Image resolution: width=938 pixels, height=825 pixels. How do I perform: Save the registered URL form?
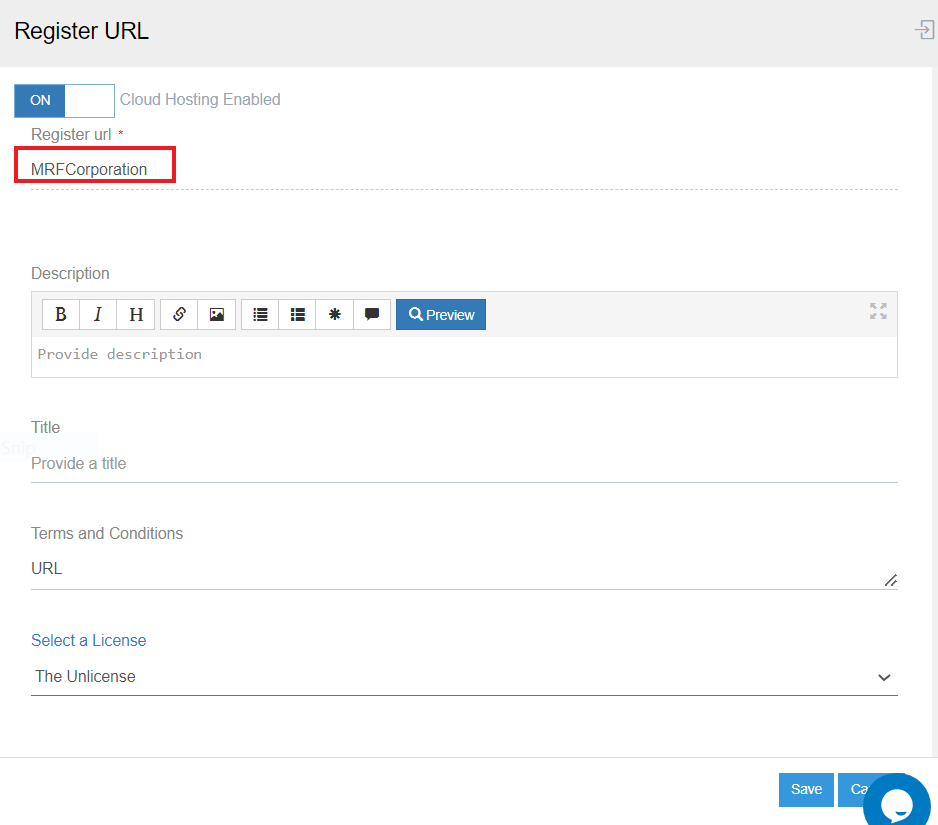pos(806,789)
